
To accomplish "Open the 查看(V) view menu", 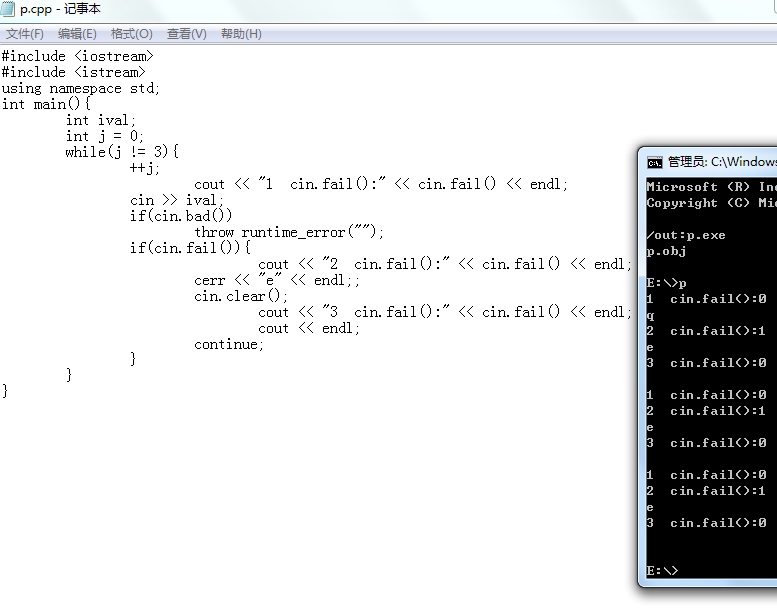I will 187,34.
